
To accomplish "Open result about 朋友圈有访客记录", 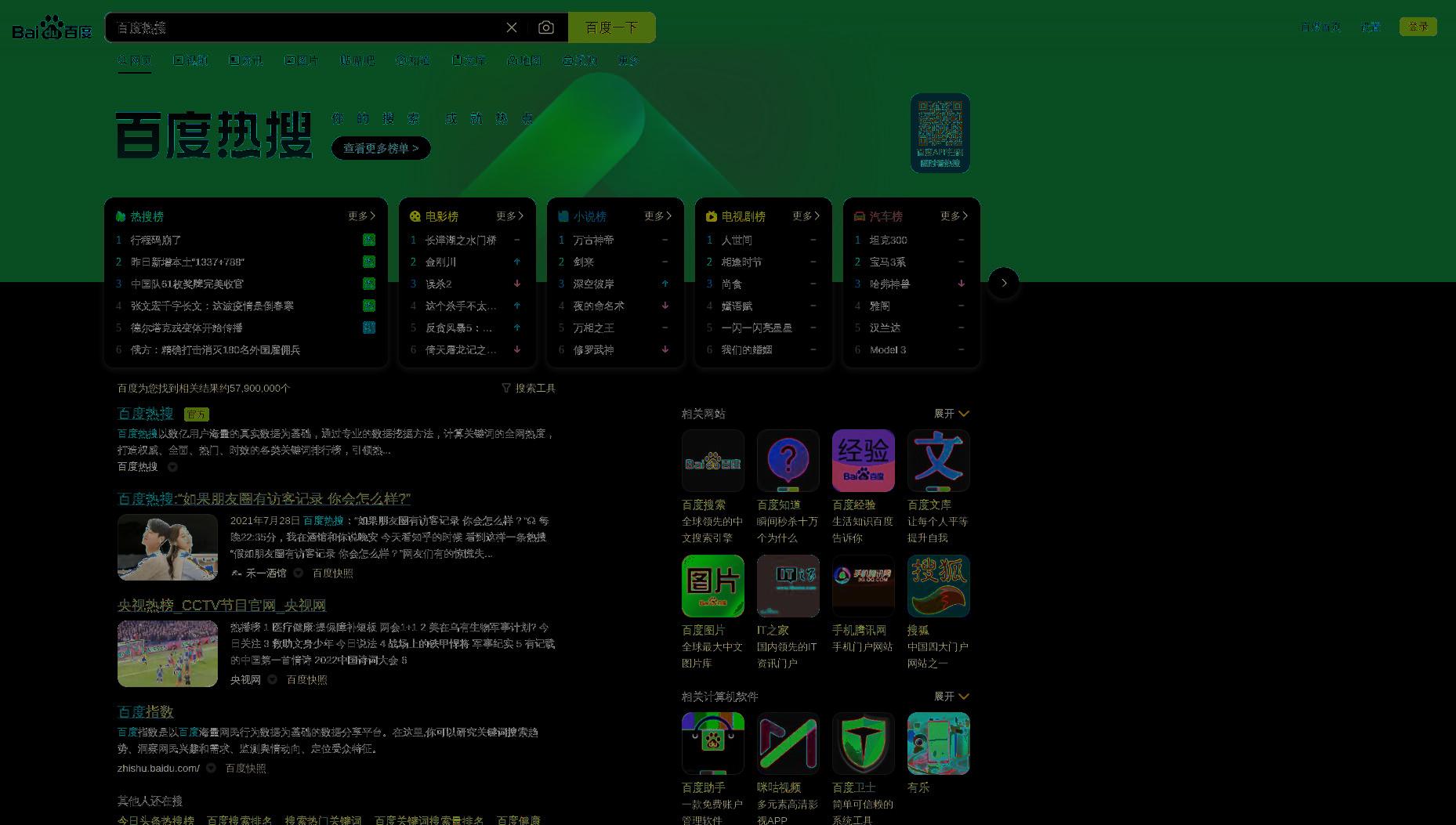I will click(264, 498).
